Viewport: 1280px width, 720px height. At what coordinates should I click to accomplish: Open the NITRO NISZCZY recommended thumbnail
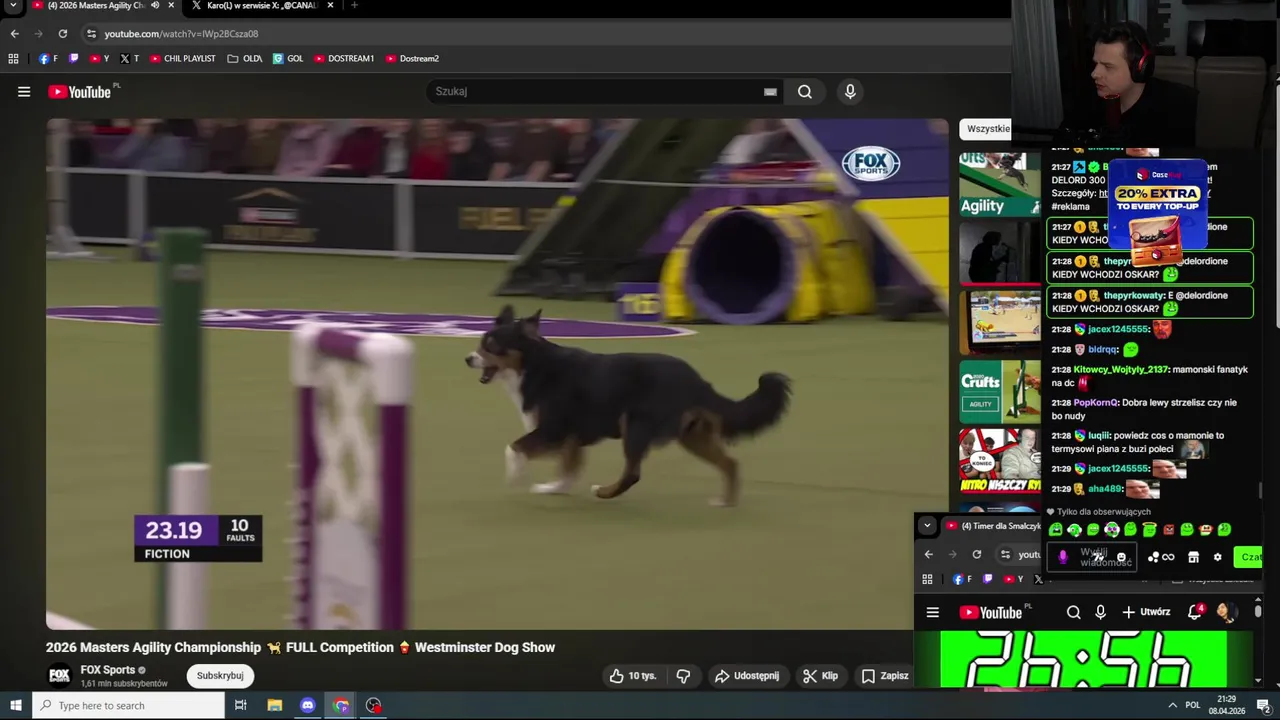[x=1000, y=461]
